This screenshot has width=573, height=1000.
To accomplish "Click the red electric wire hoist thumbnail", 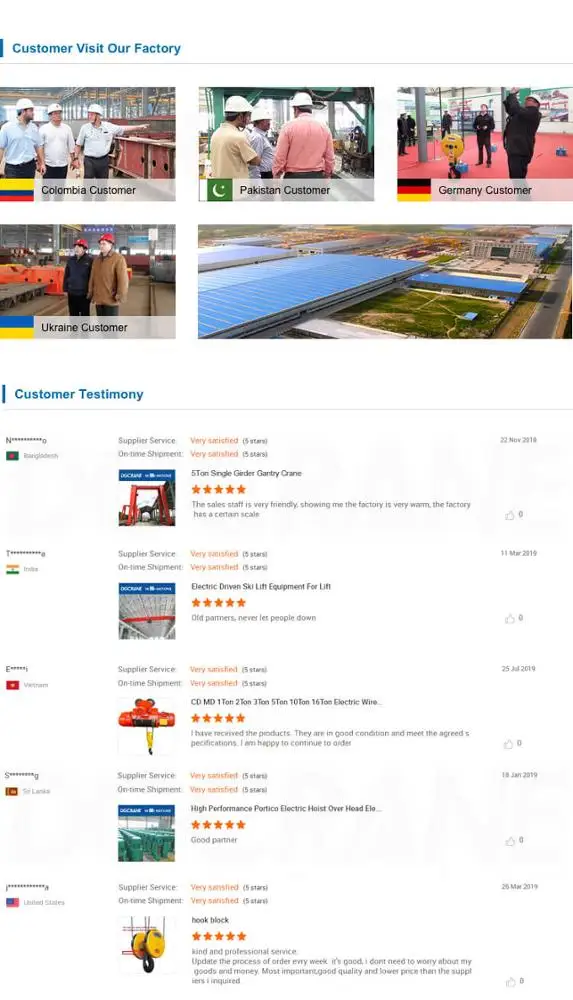I will (x=146, y=726).
